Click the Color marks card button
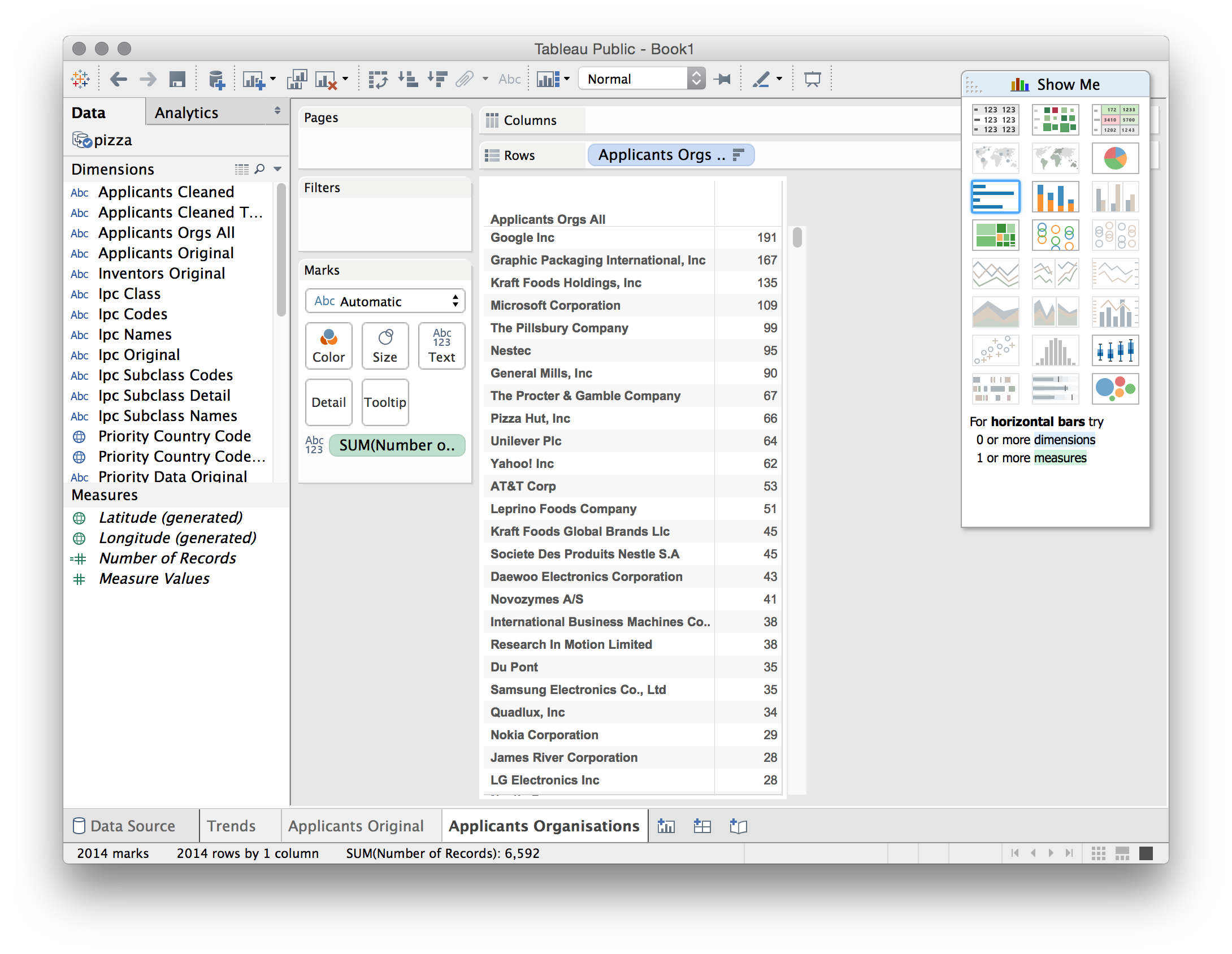The height and width of the screenshot is (954, 1232). 329,346
